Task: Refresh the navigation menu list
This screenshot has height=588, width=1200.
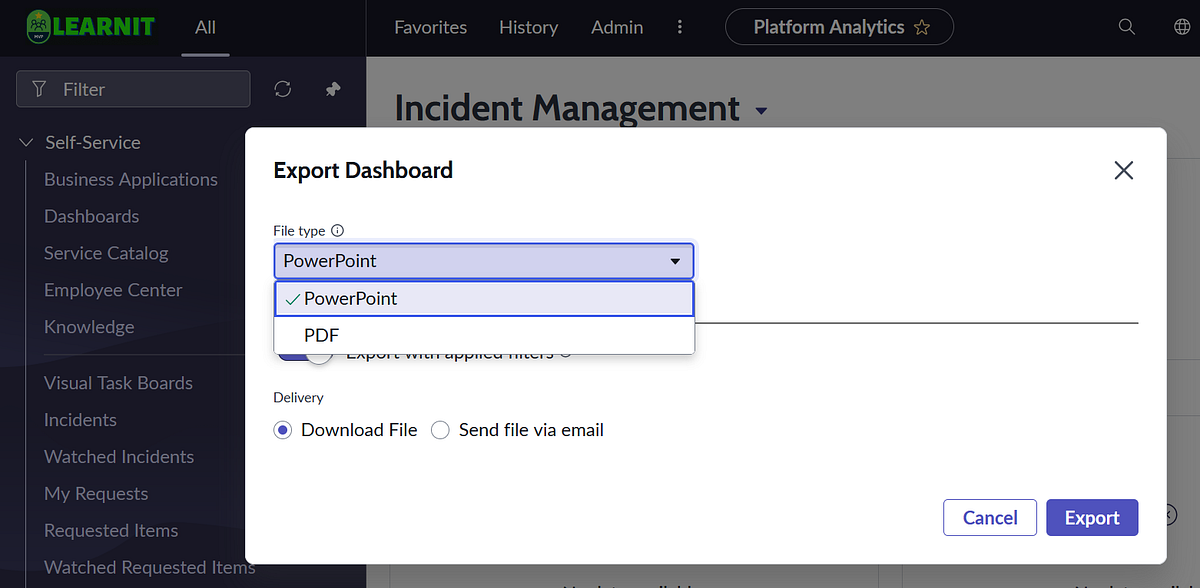Action: [282, 89]
